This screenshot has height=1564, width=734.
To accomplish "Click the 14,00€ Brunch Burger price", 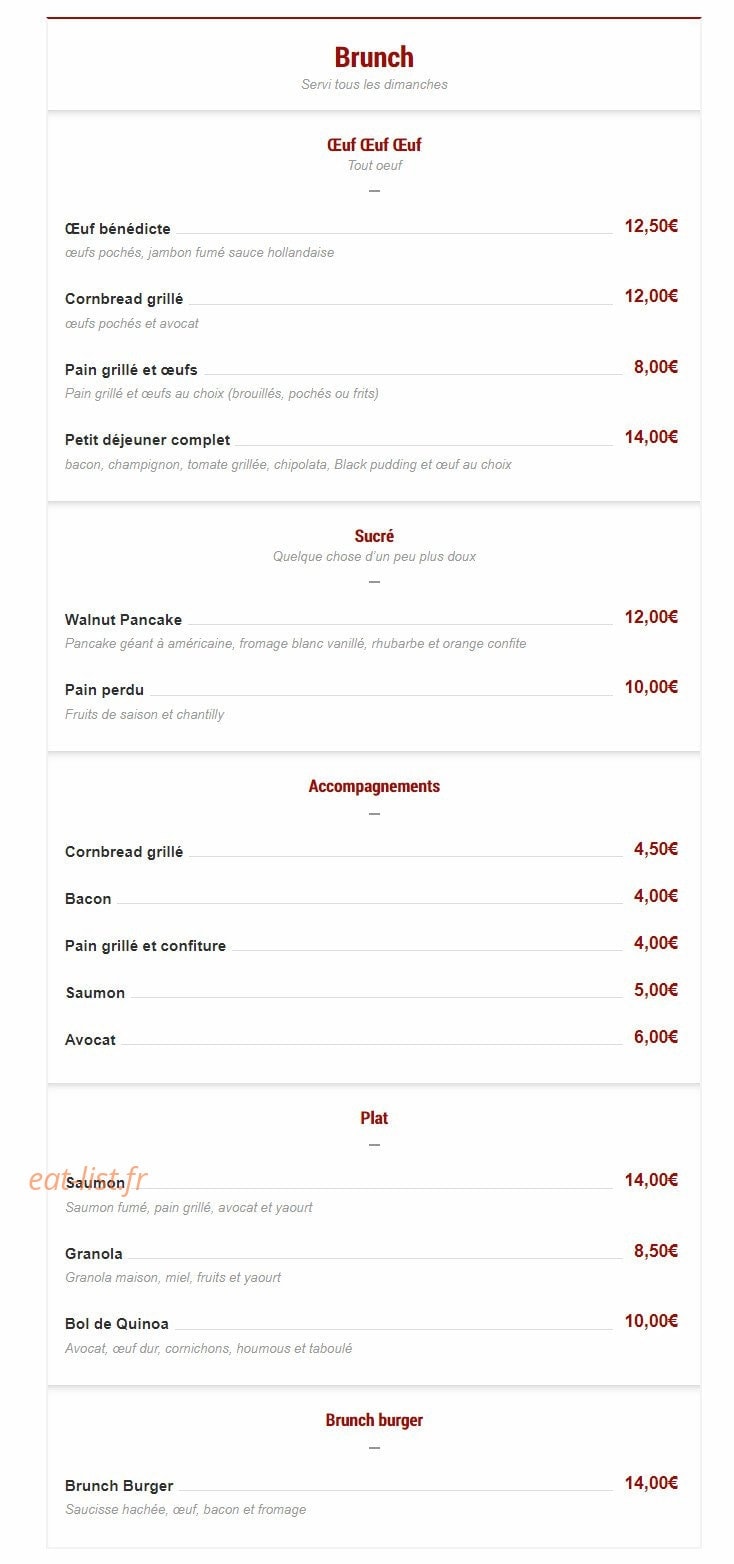I will coord(651,1483).
